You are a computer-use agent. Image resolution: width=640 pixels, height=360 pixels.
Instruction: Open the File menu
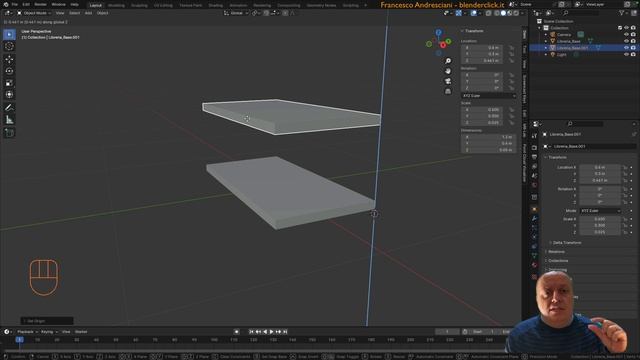tap(15, 4)
